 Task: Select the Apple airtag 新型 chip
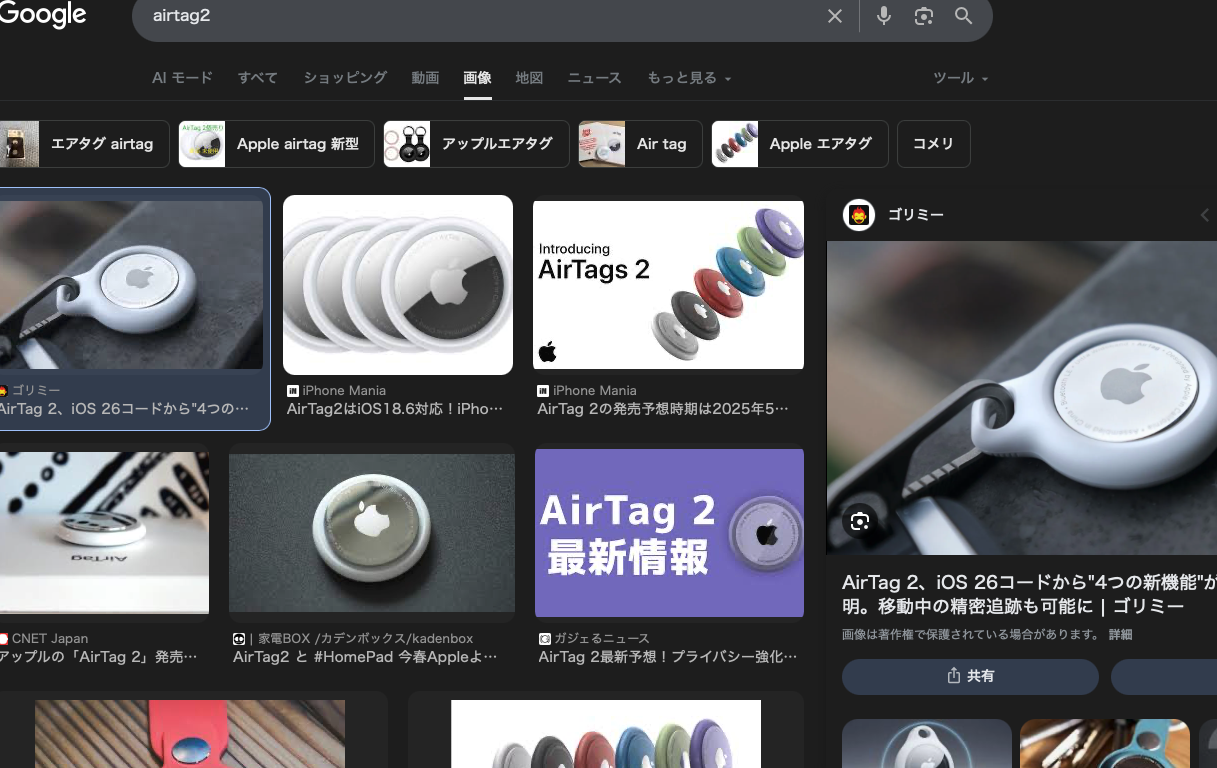pos(276,144)
